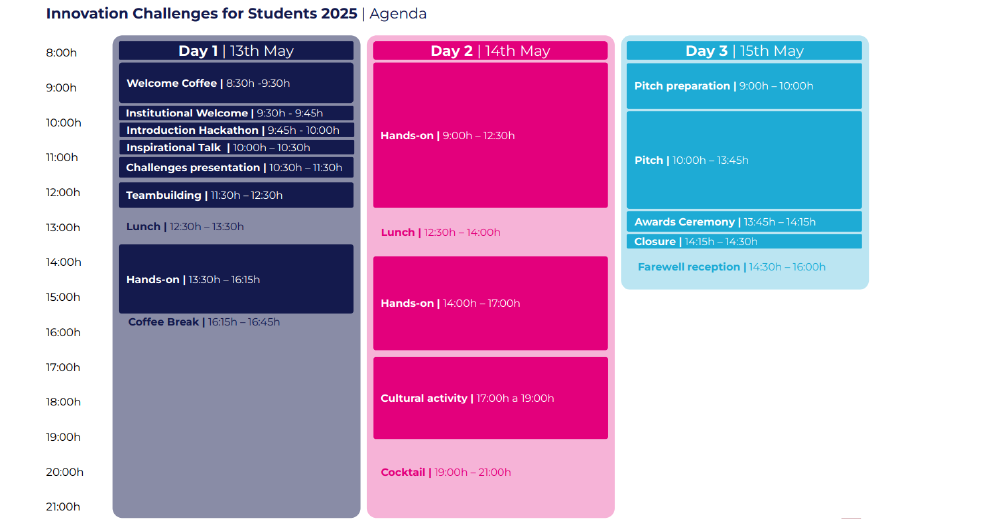
Task: Click the Day 1 13th May header
Action: 236,51
